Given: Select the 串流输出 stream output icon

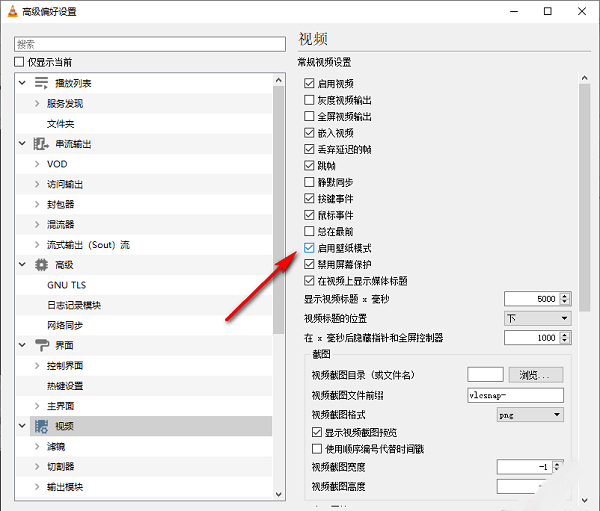Looking at the screenshot, I should (x=41, y=144).
